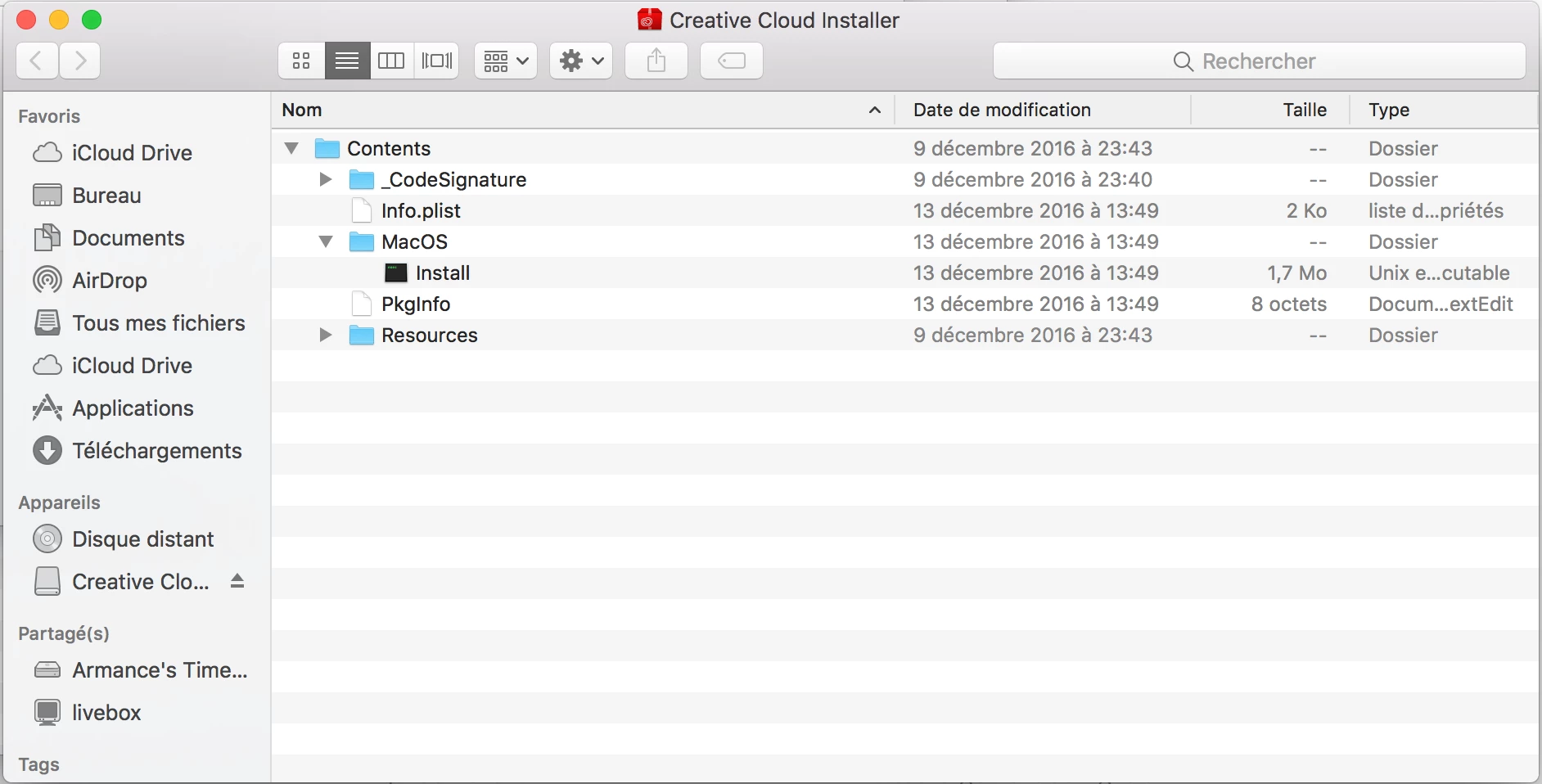Image resolution: width=1542 pixels, height=784 pixels.
Task: Click the share toolbar button
Action: click(656, 61)
